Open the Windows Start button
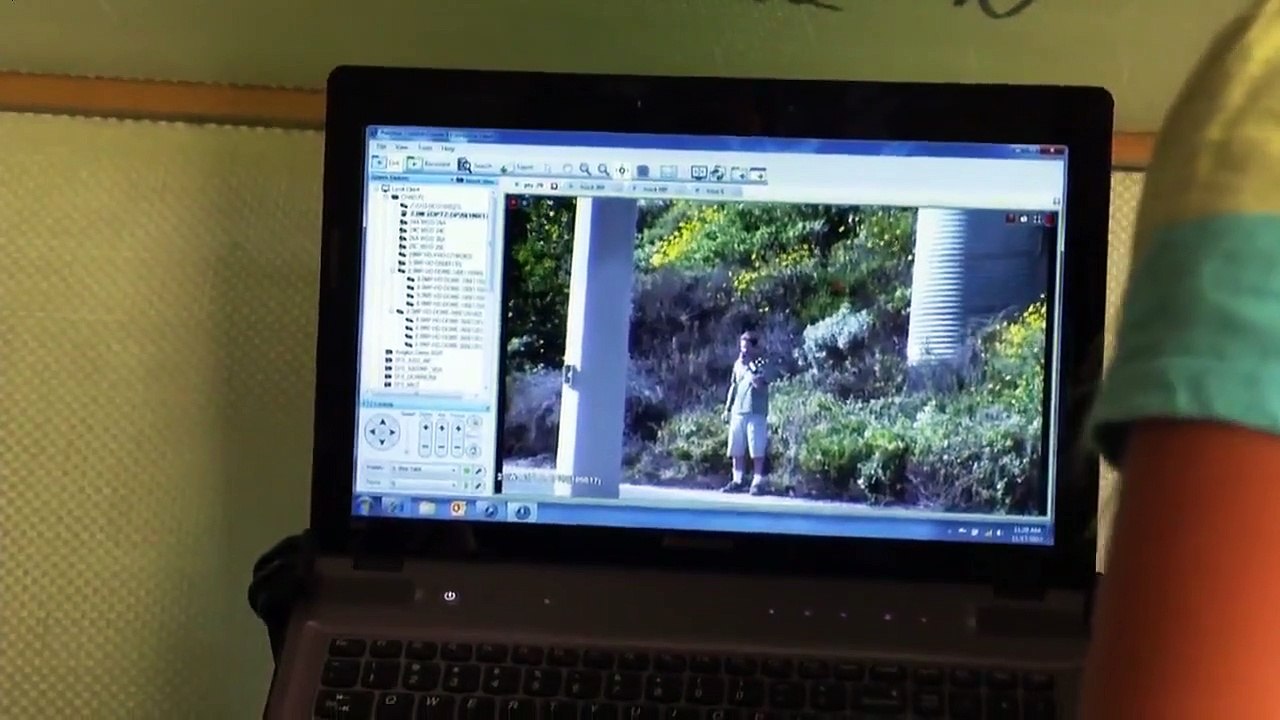The height and width of the screenshot is (720, 1280). (x=366, y=506)
